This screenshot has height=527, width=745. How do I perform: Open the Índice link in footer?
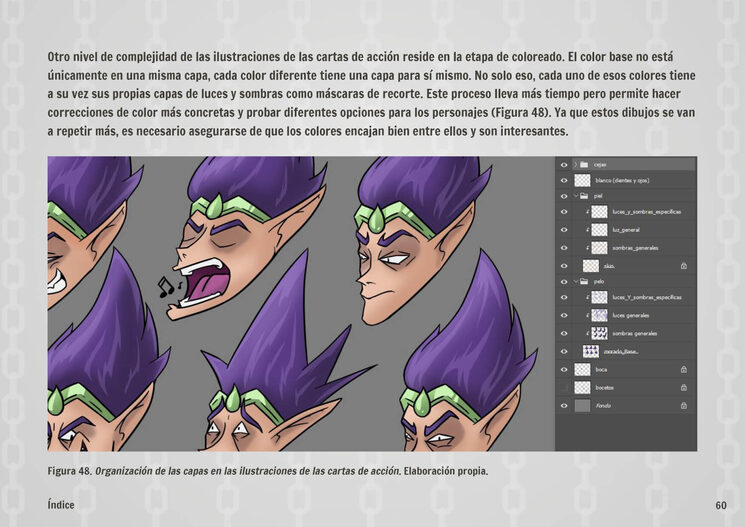click(60, 505)
